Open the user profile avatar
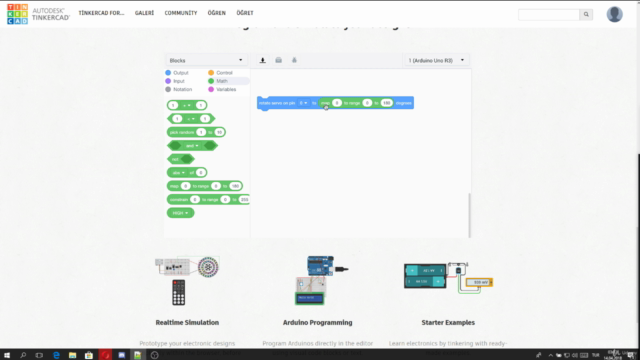This screenshot has height=360, width=640. tap(614, 14)
